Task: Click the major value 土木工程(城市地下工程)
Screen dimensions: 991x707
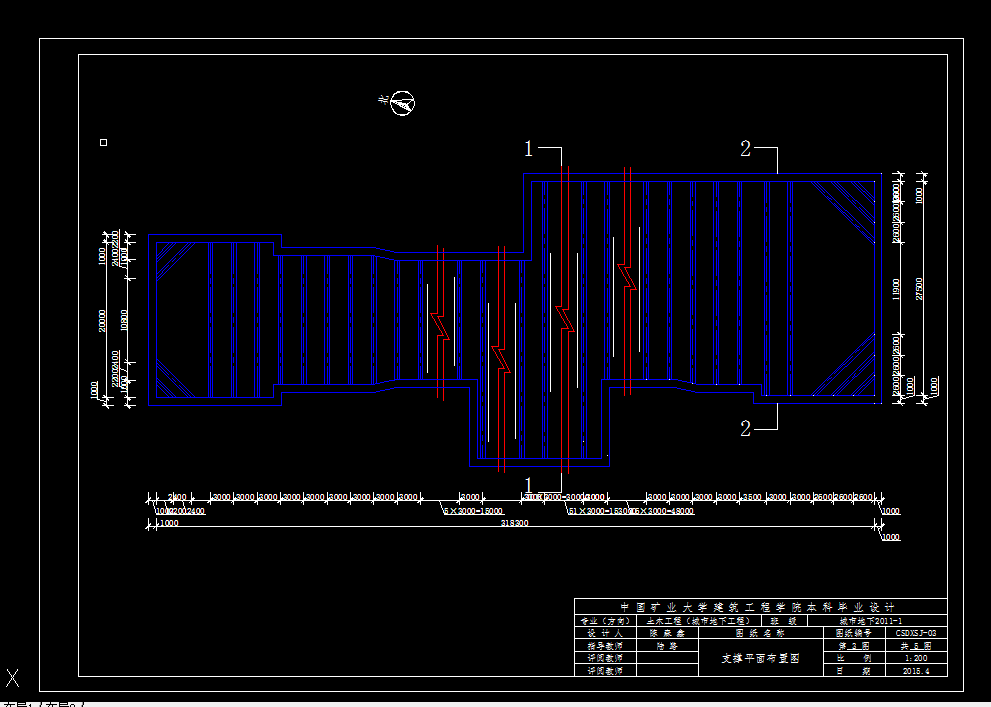Action: click(699, 621)
